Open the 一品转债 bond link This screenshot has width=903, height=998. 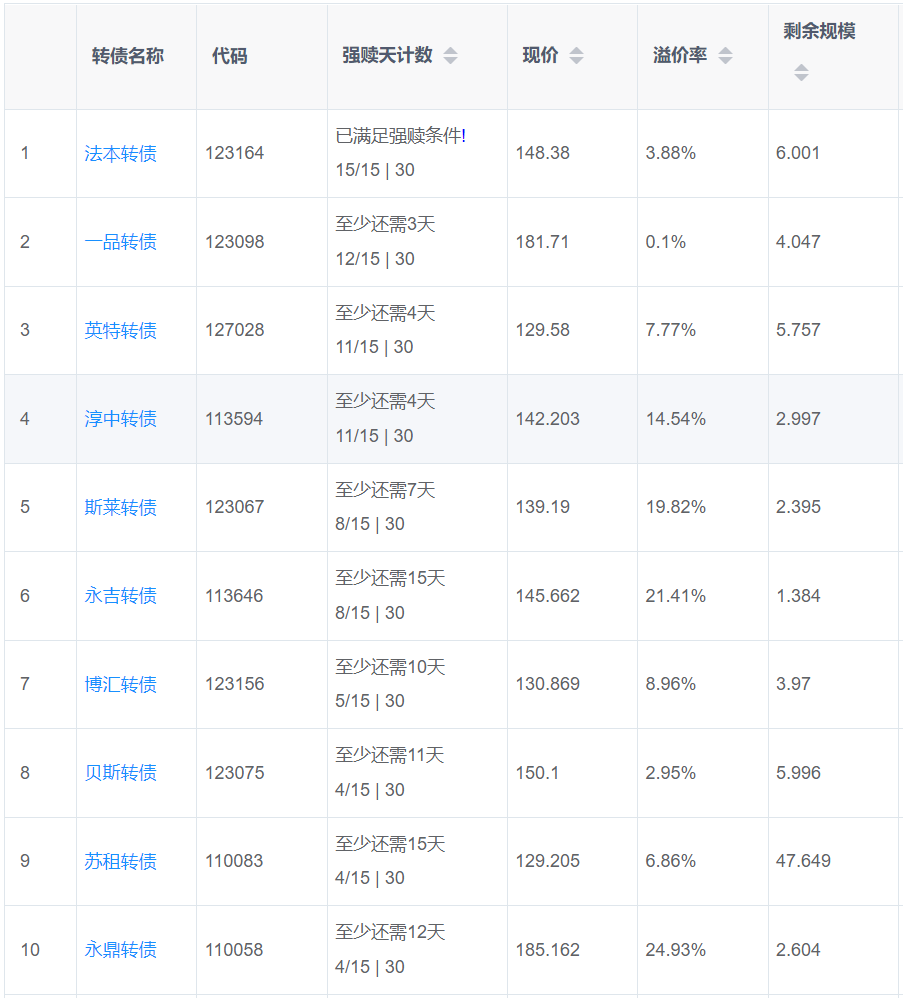pyautogui.click(x=121, y=242)
